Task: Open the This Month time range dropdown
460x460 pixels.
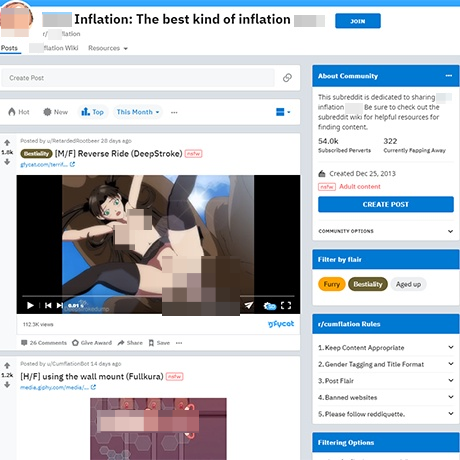Action: (138, 112)
